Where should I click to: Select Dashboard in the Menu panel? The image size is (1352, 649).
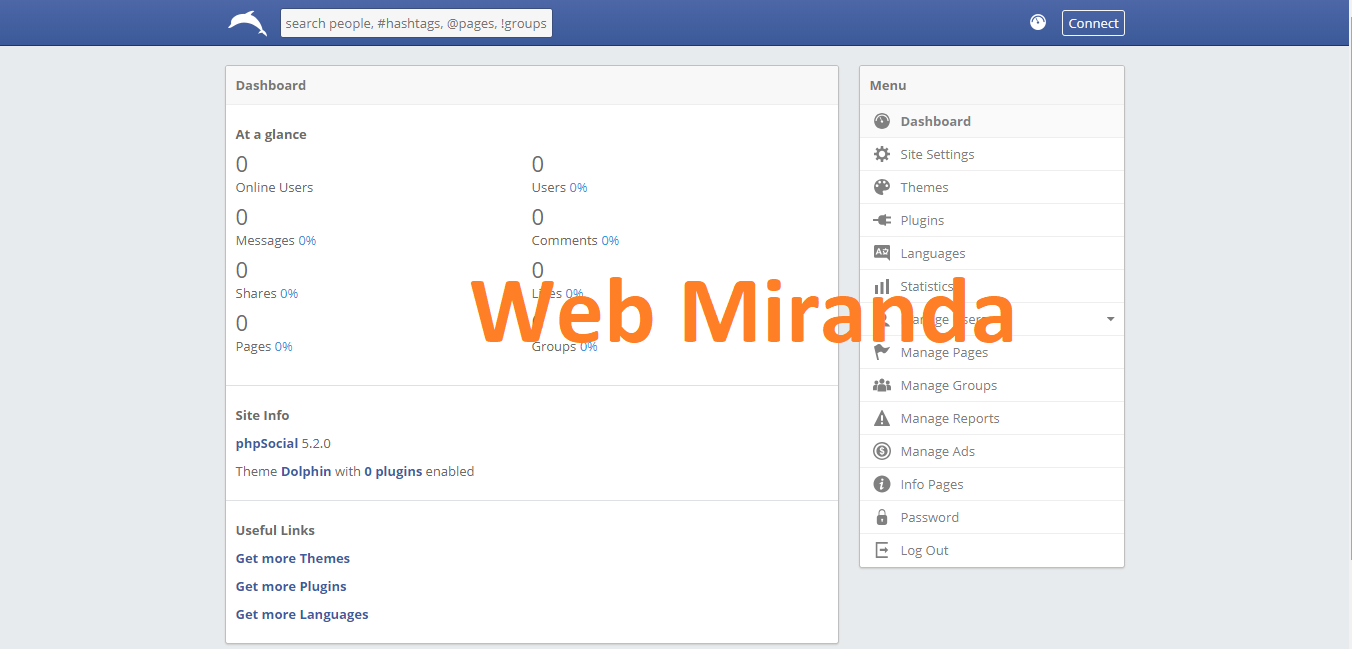[x=992, y=121]
